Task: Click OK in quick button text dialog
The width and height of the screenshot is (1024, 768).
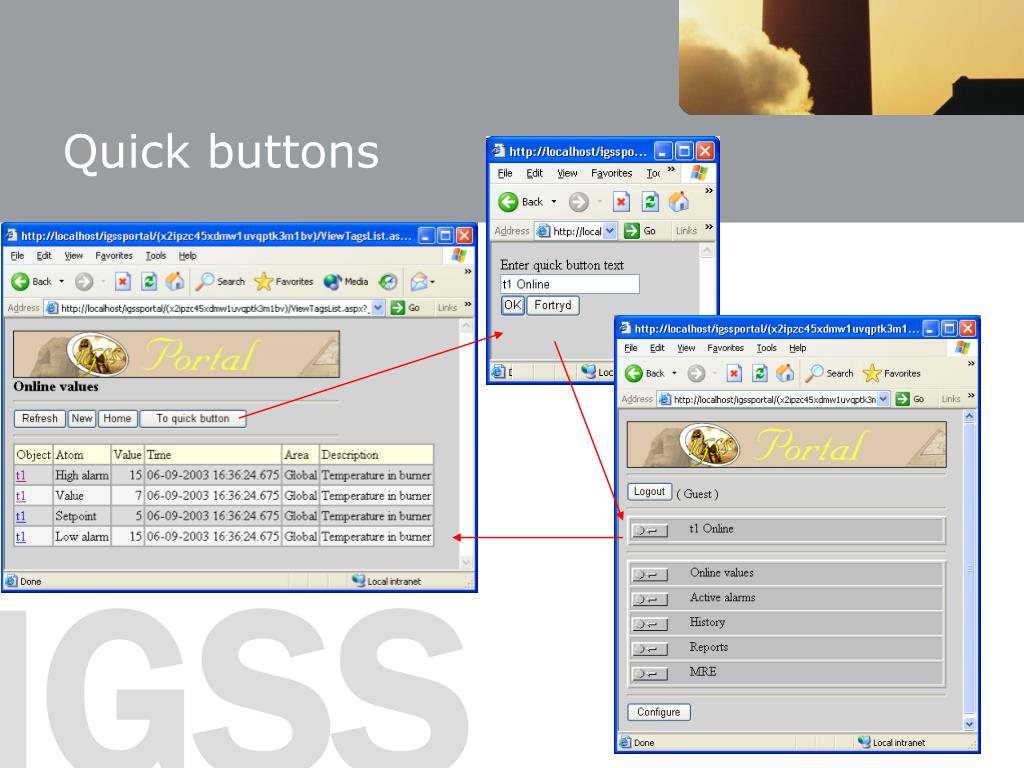Action: click(513, 305)
